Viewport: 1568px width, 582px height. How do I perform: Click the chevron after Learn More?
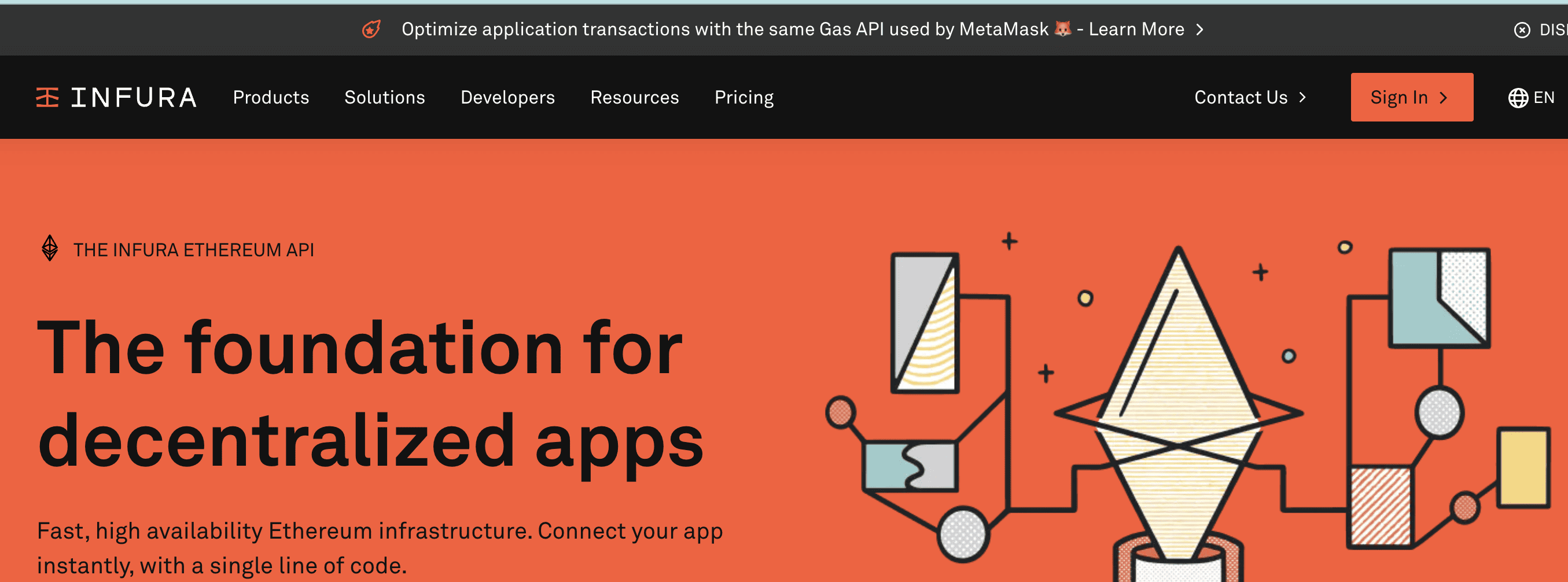point(1200,30)
